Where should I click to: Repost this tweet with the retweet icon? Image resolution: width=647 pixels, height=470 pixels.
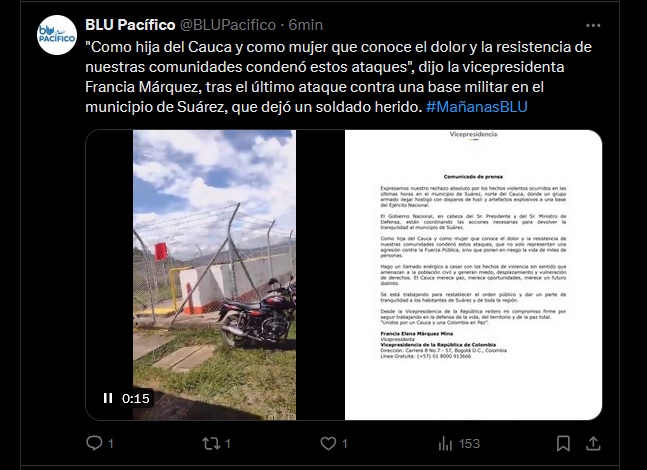pyautogui.click(x=211, y=444)
